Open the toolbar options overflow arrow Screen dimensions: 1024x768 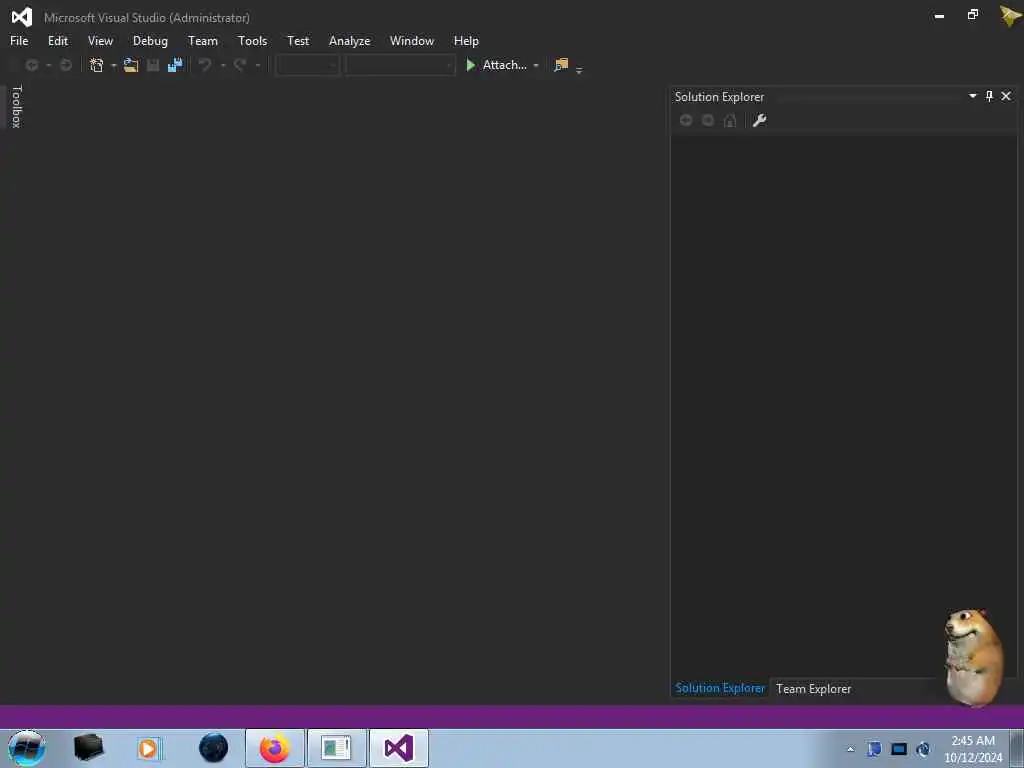(x=579, y=70)
